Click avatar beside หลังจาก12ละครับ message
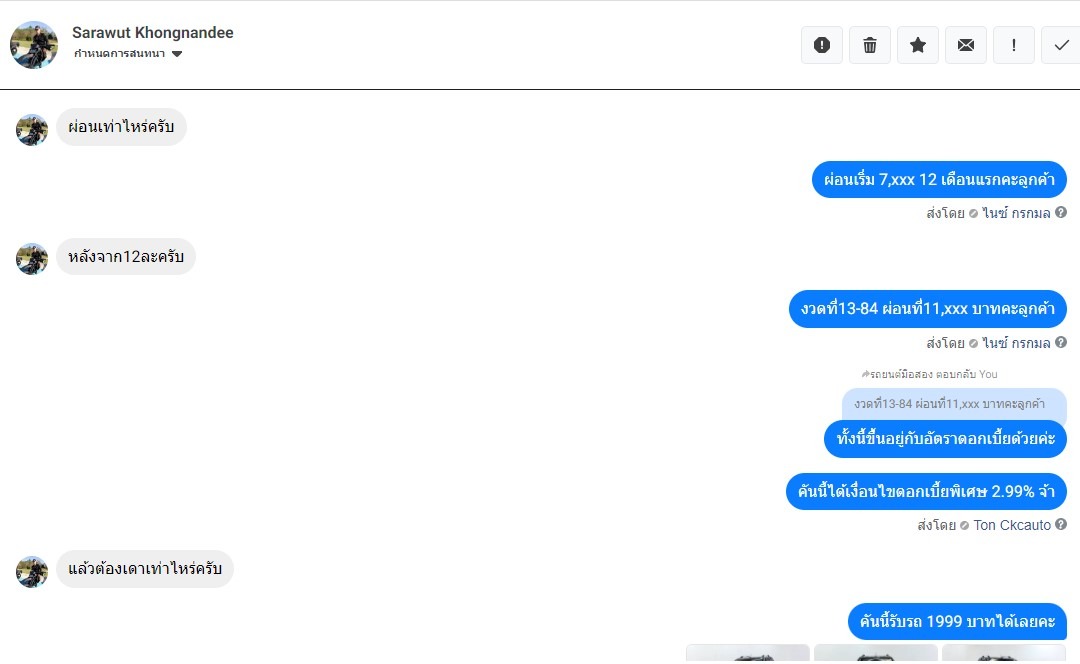This screenshot has height=664, width=1080. pyautogui.click(x=32, y=259)
